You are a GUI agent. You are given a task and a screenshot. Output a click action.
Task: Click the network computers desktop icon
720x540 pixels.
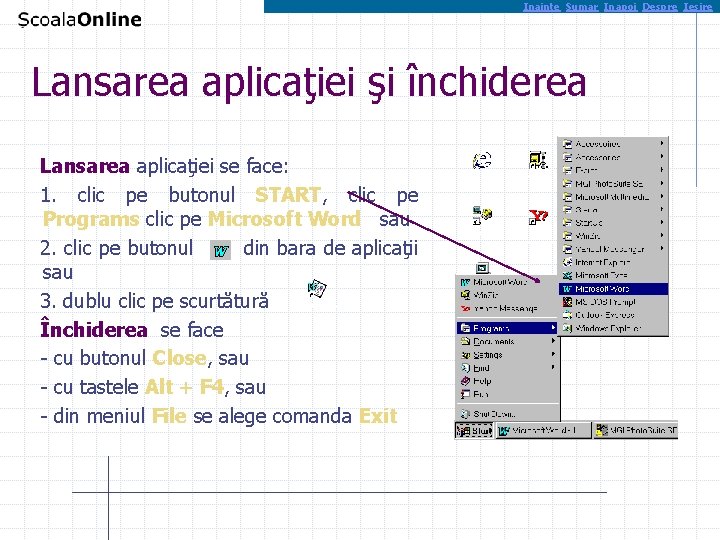click(482, 216)
